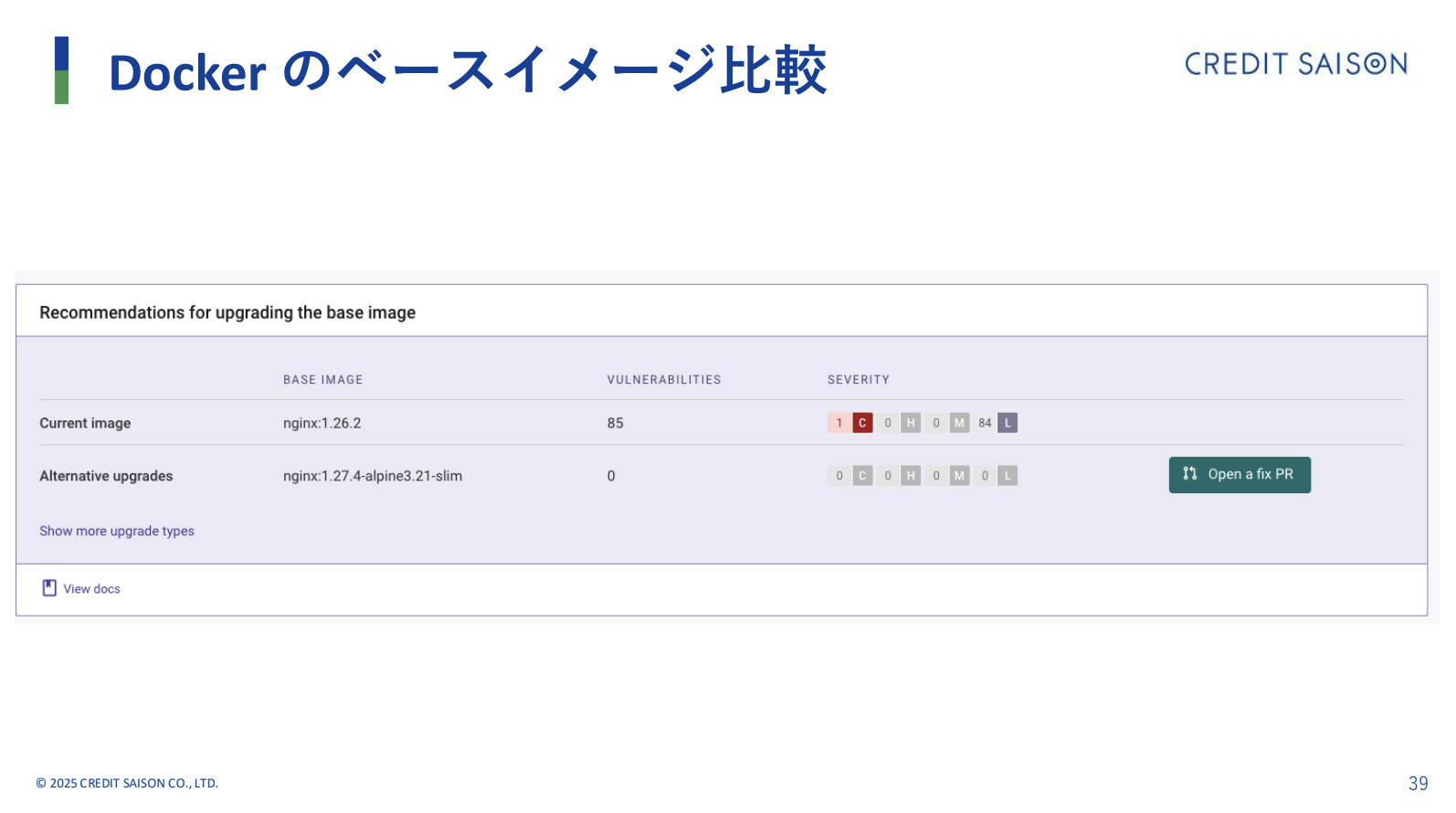Click the H badge in Alternative upgrades row
Viewport: 1456px width, 813px height.
pyautogui.click(x=911, y=476)
